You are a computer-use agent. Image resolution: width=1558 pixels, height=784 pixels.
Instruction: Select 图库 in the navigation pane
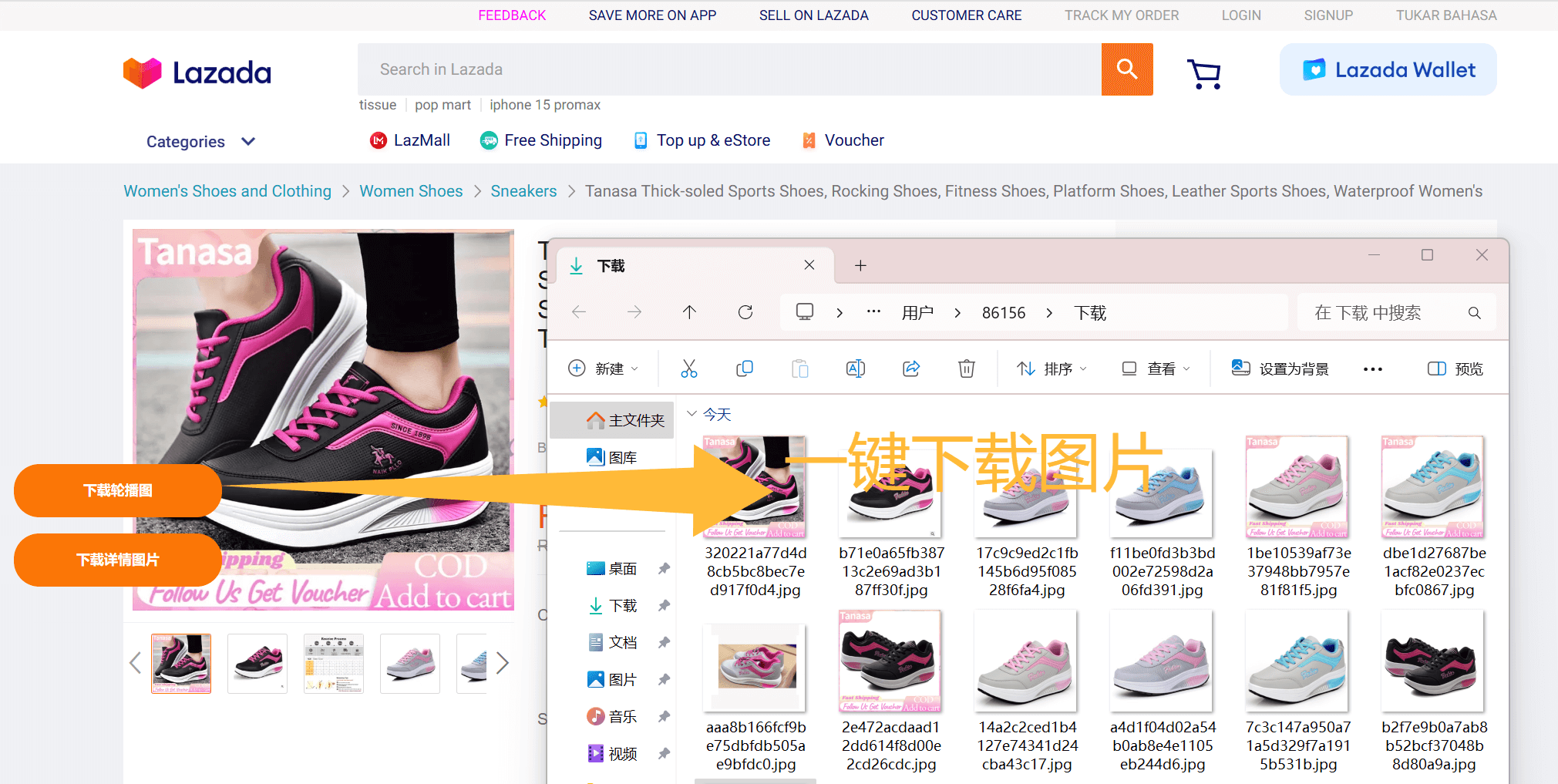pyautogui.click(x=614, y=457)
